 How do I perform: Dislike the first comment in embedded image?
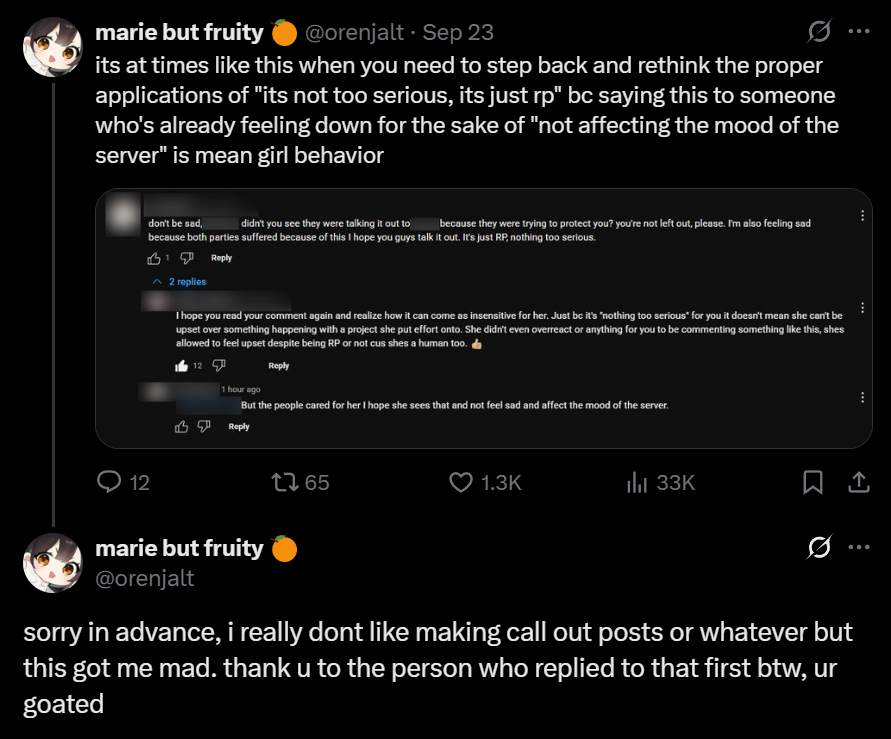point(186,258)
